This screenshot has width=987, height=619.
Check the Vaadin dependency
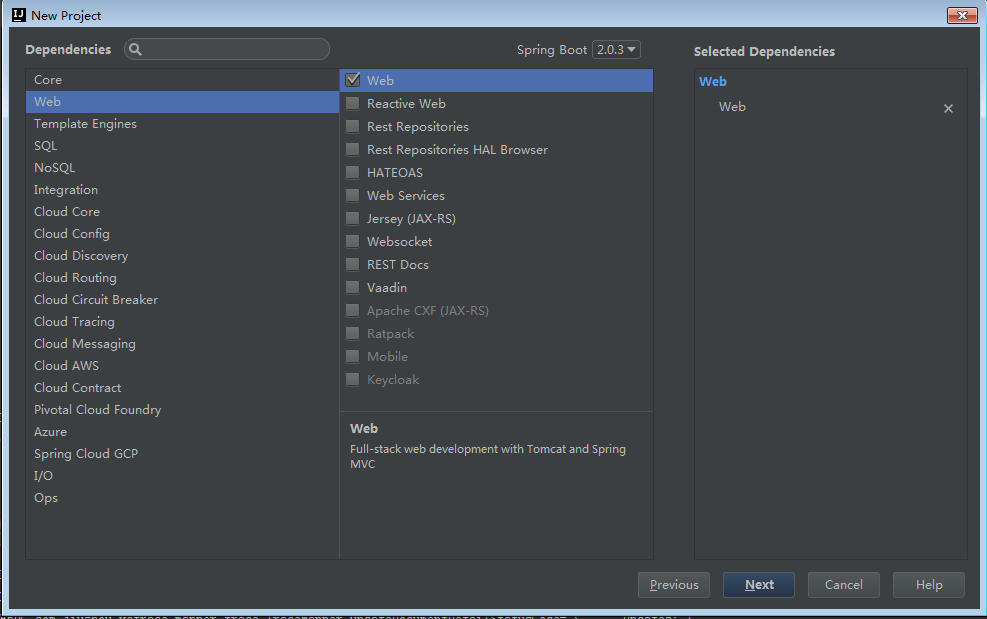click(353, 287)
